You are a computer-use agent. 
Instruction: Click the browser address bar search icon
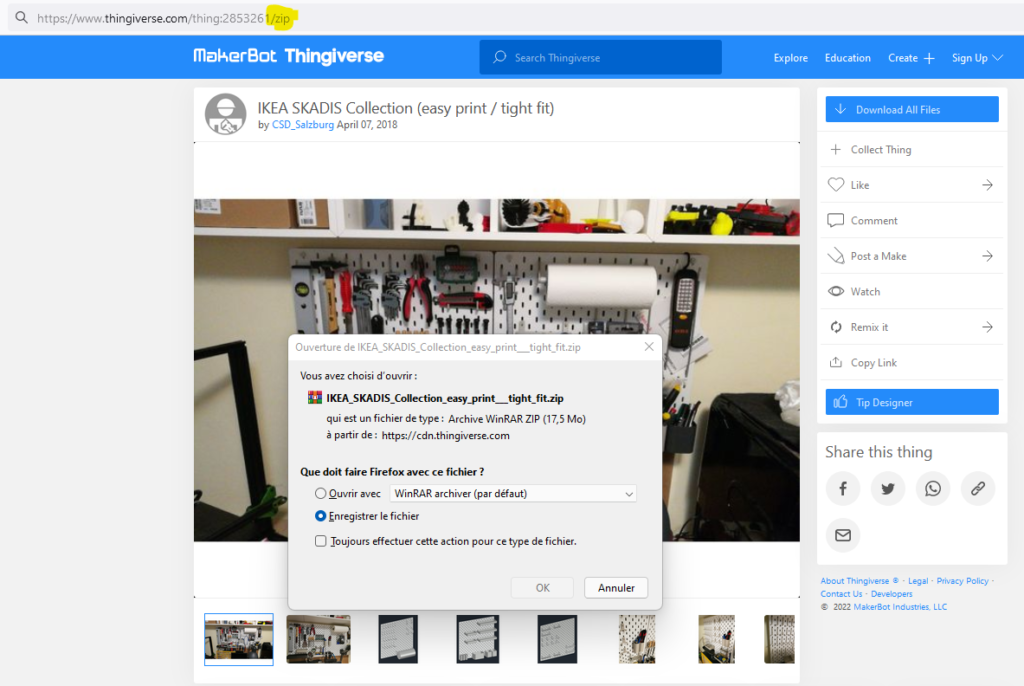click(x=22, y=18)
